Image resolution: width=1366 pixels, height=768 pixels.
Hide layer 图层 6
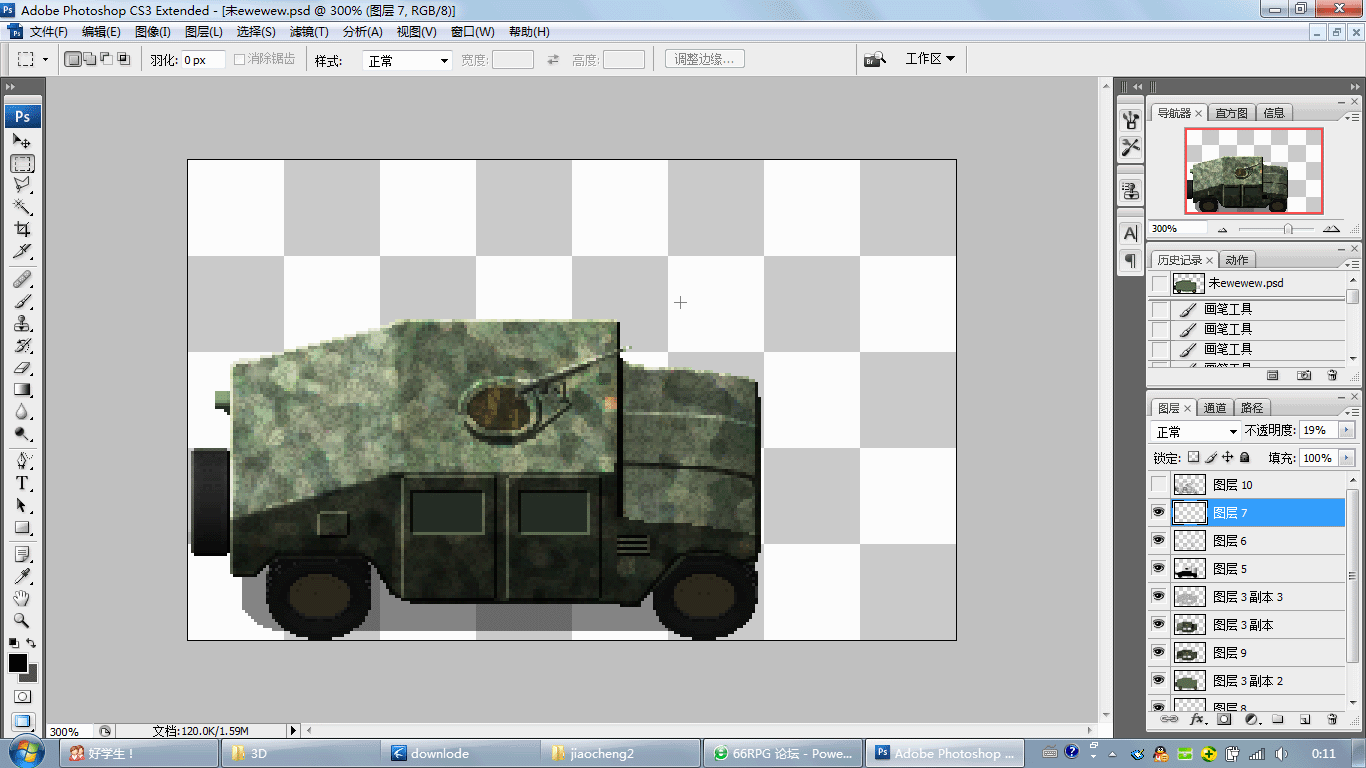pos(1159,541)
